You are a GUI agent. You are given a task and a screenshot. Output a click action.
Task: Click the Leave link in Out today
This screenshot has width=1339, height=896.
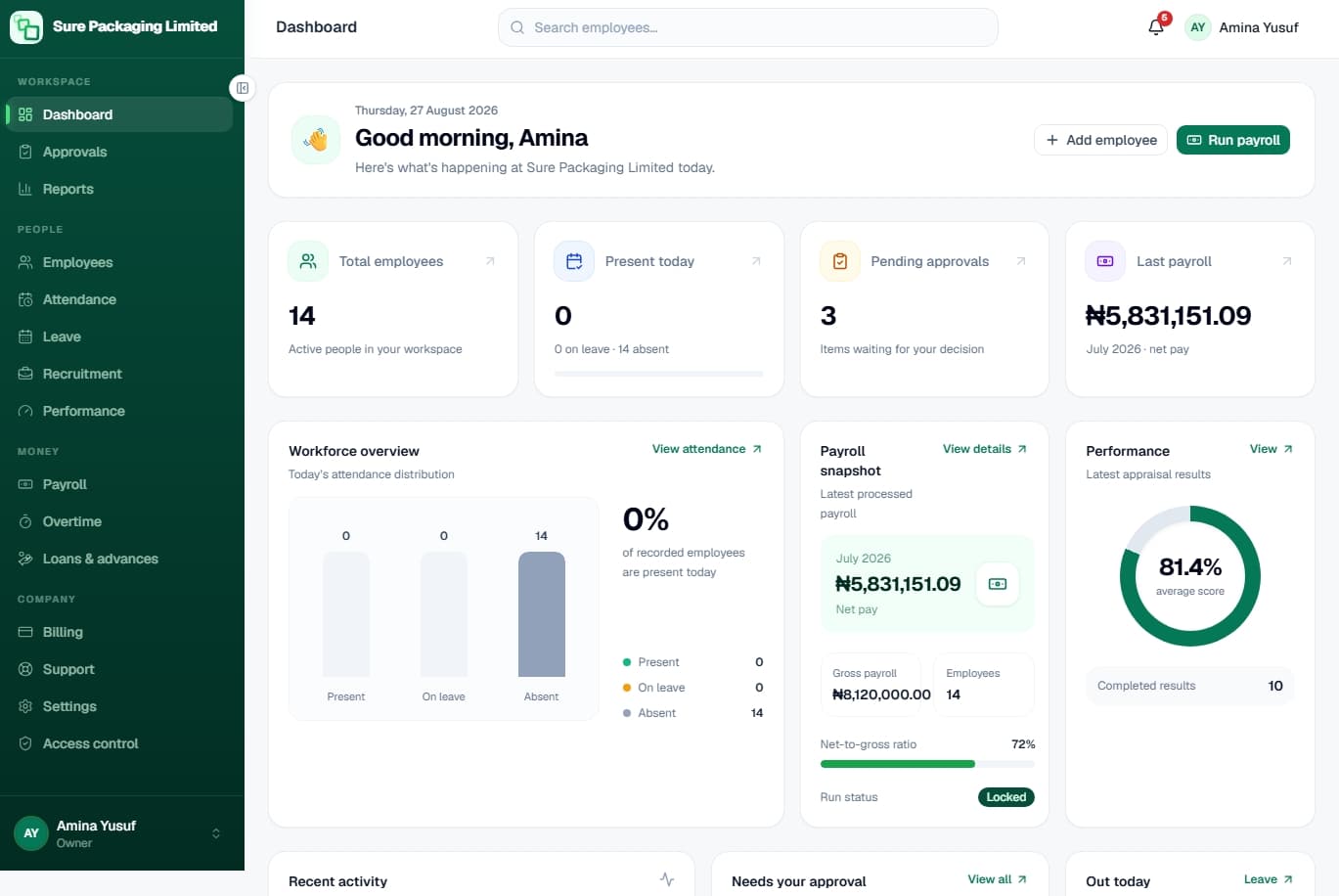[x=1269, y=879]
